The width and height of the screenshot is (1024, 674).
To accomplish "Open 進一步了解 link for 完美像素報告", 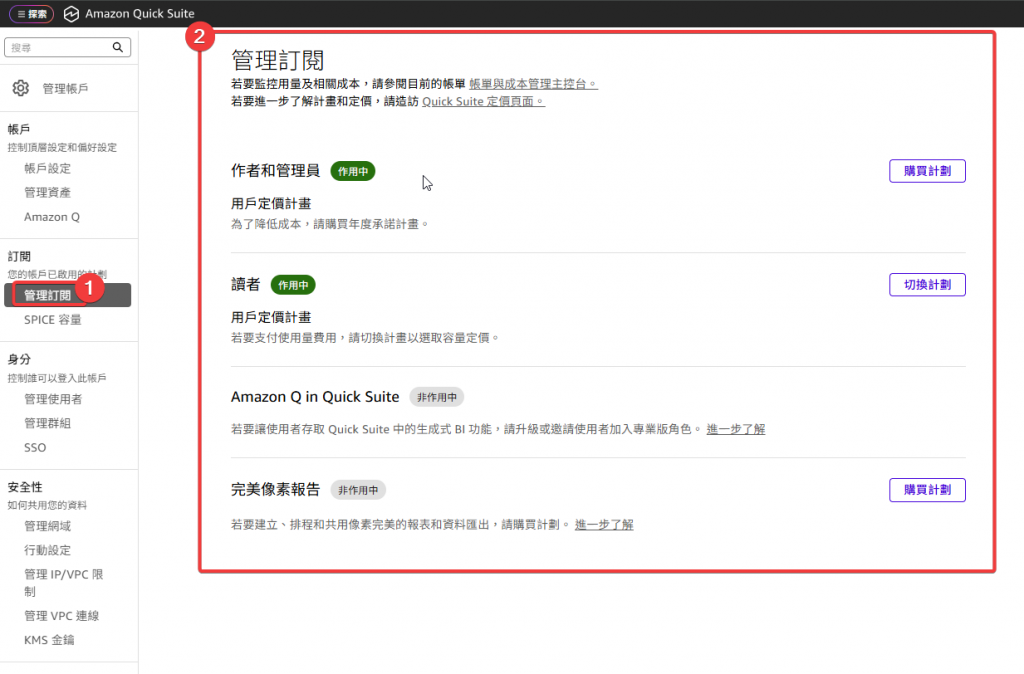I will tap(604, 524).
